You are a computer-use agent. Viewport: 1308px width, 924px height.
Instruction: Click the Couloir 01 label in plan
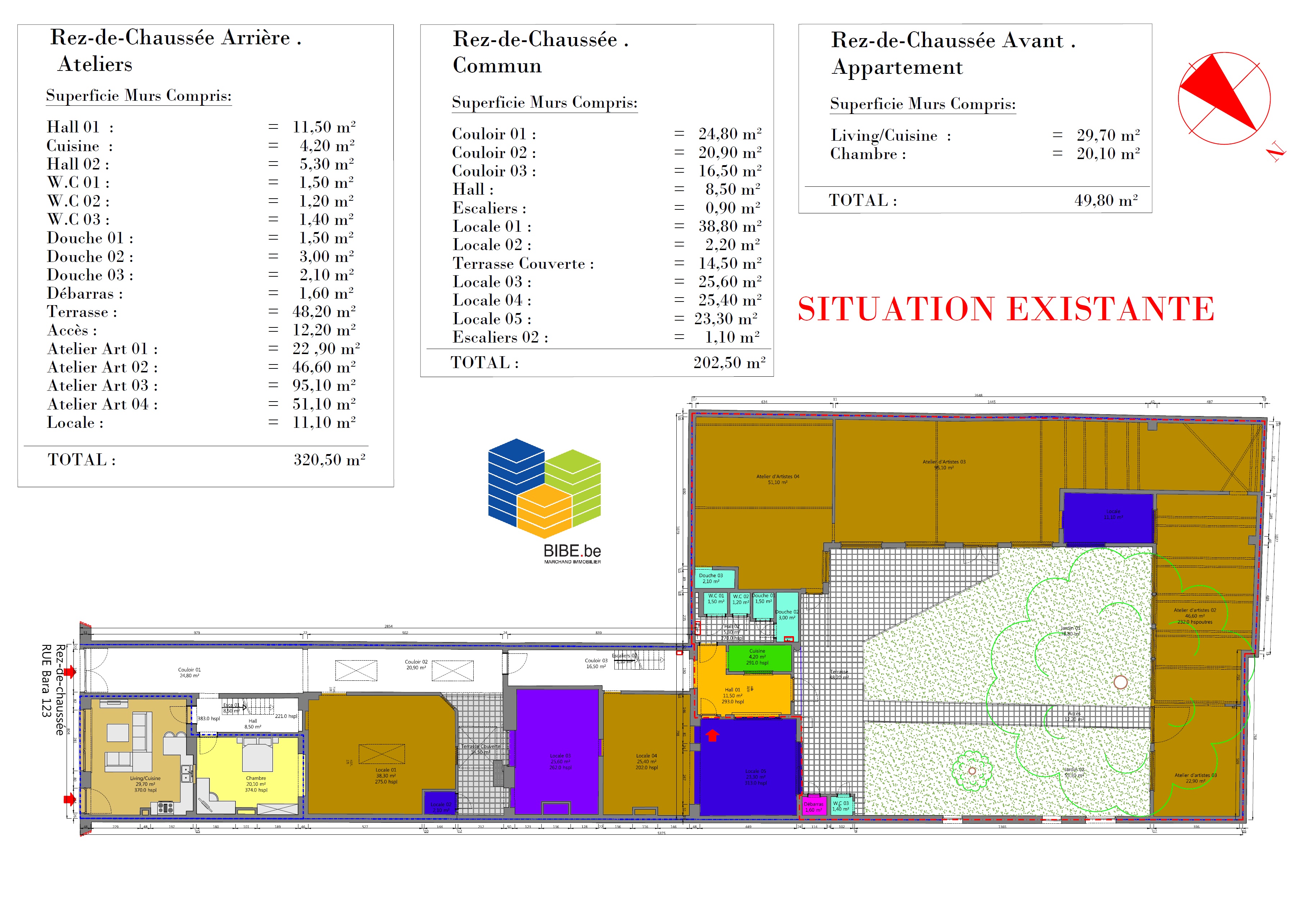pyautogui.click(x=189, y=670)
